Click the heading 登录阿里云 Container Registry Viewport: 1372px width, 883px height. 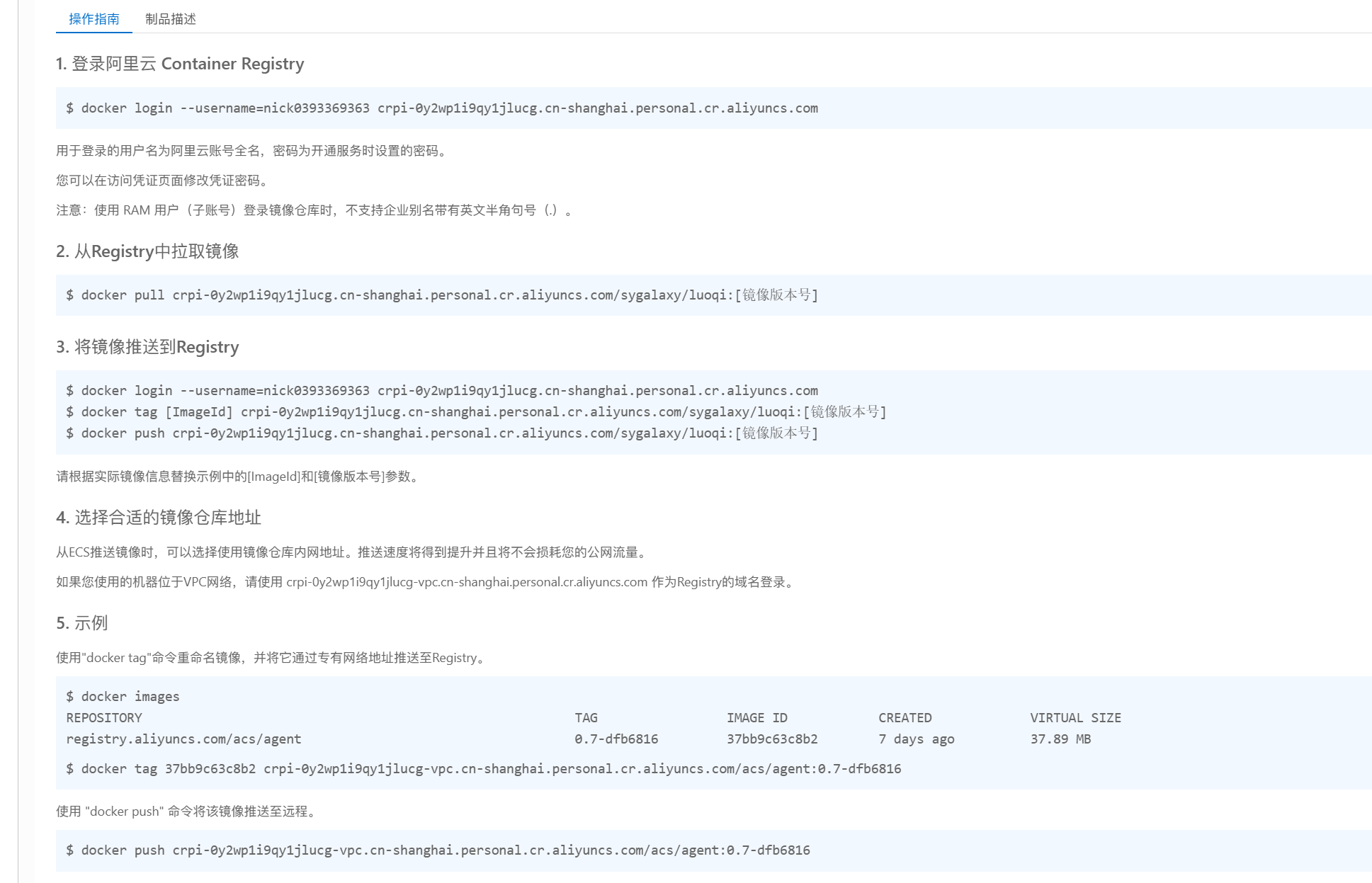tap(180, 64)
